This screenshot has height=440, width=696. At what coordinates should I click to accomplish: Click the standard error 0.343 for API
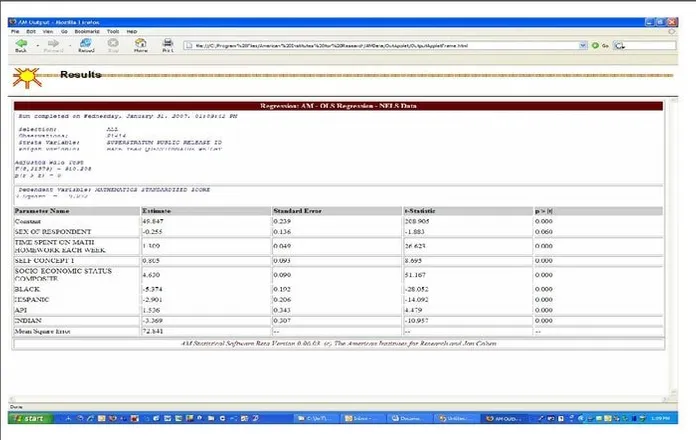tap(282, 310)
